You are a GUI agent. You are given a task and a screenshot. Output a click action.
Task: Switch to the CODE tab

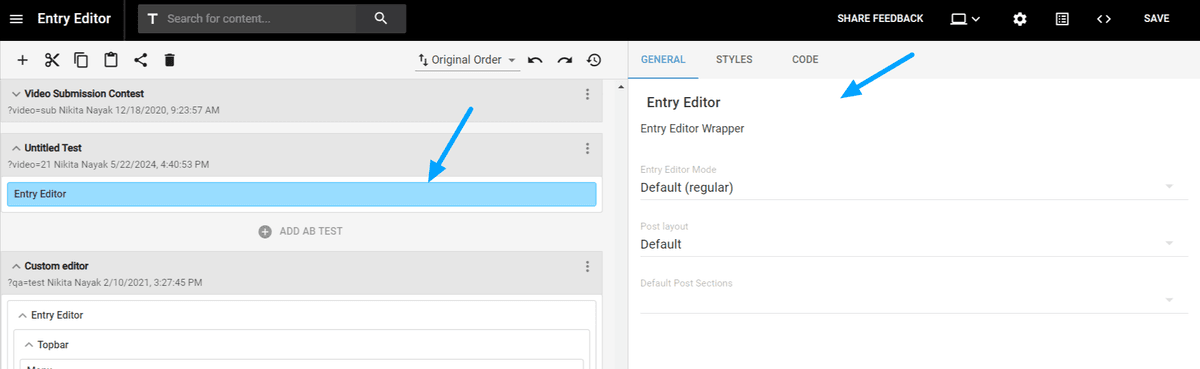click(805, 60)
